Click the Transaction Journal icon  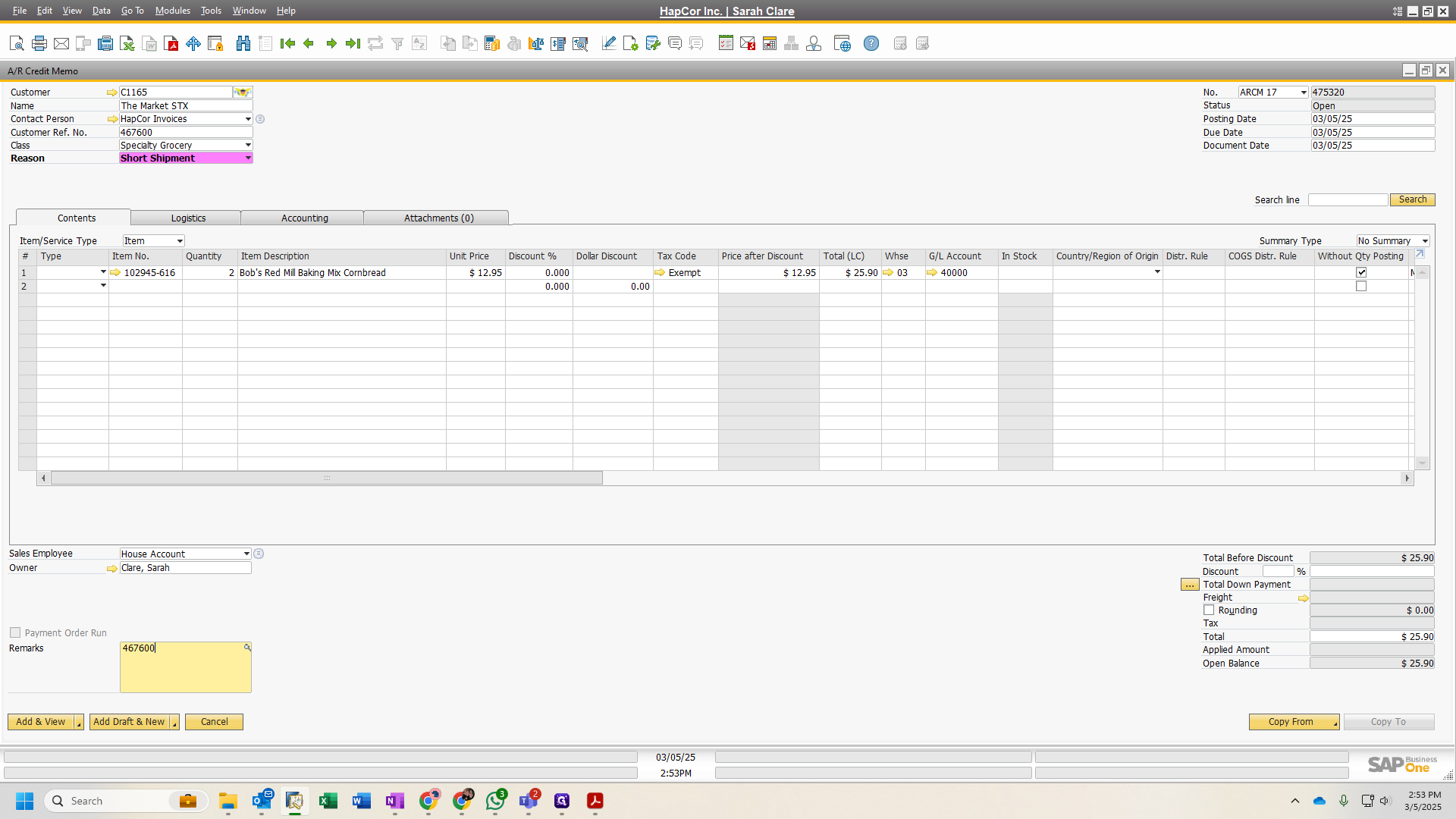(x=558, y=44)
